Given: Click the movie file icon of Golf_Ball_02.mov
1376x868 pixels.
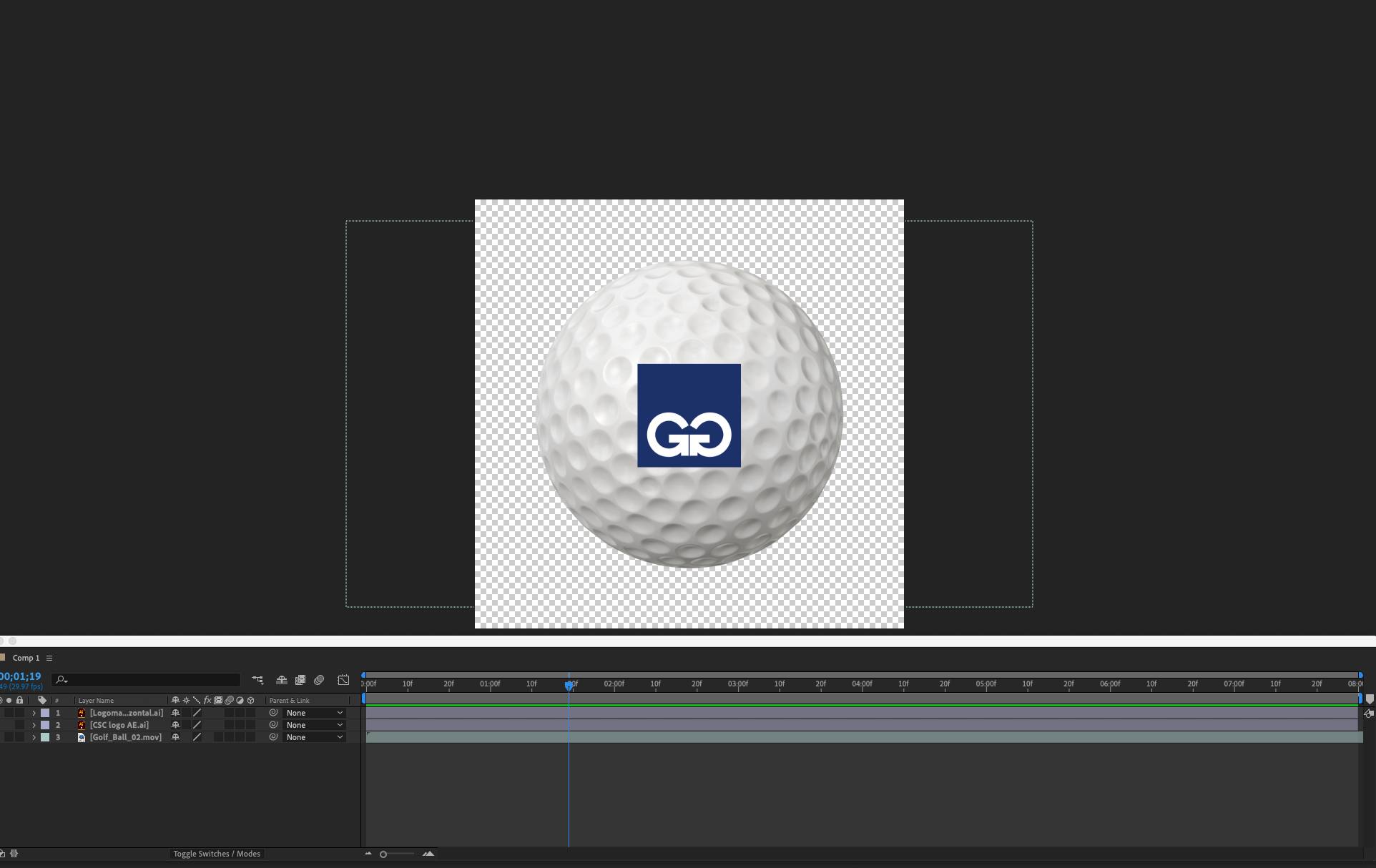Looking at the screenshot, I should coord(82,737).
